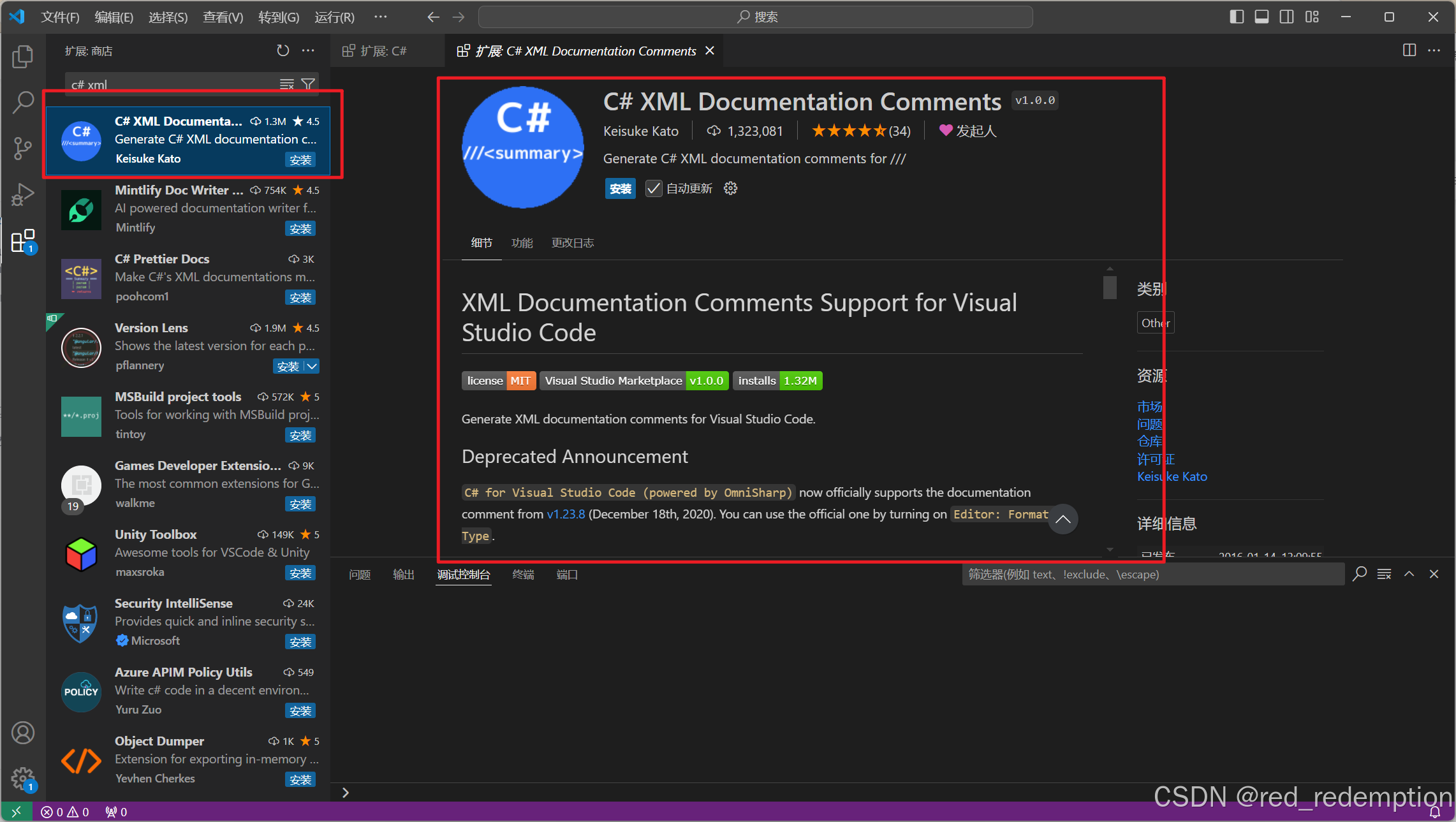Viewport: 1456px width, 822px height.
Task: Open more actions in Extensions sidebar header
Action: pos(308,50)
